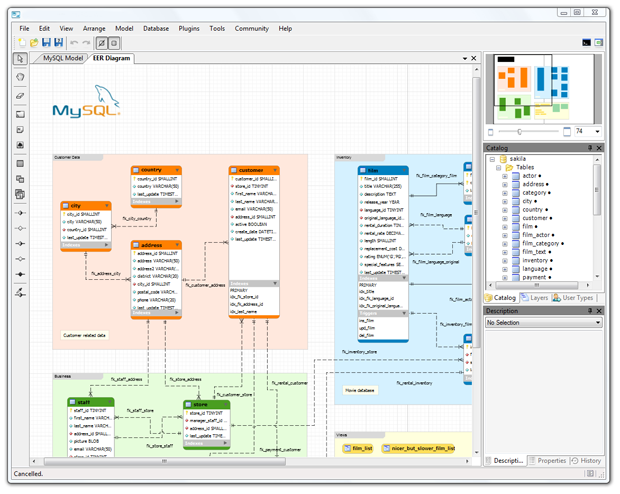Expand the actor table node
The height and width of the screenshot is (494, 620).
[x=505, y=176]
